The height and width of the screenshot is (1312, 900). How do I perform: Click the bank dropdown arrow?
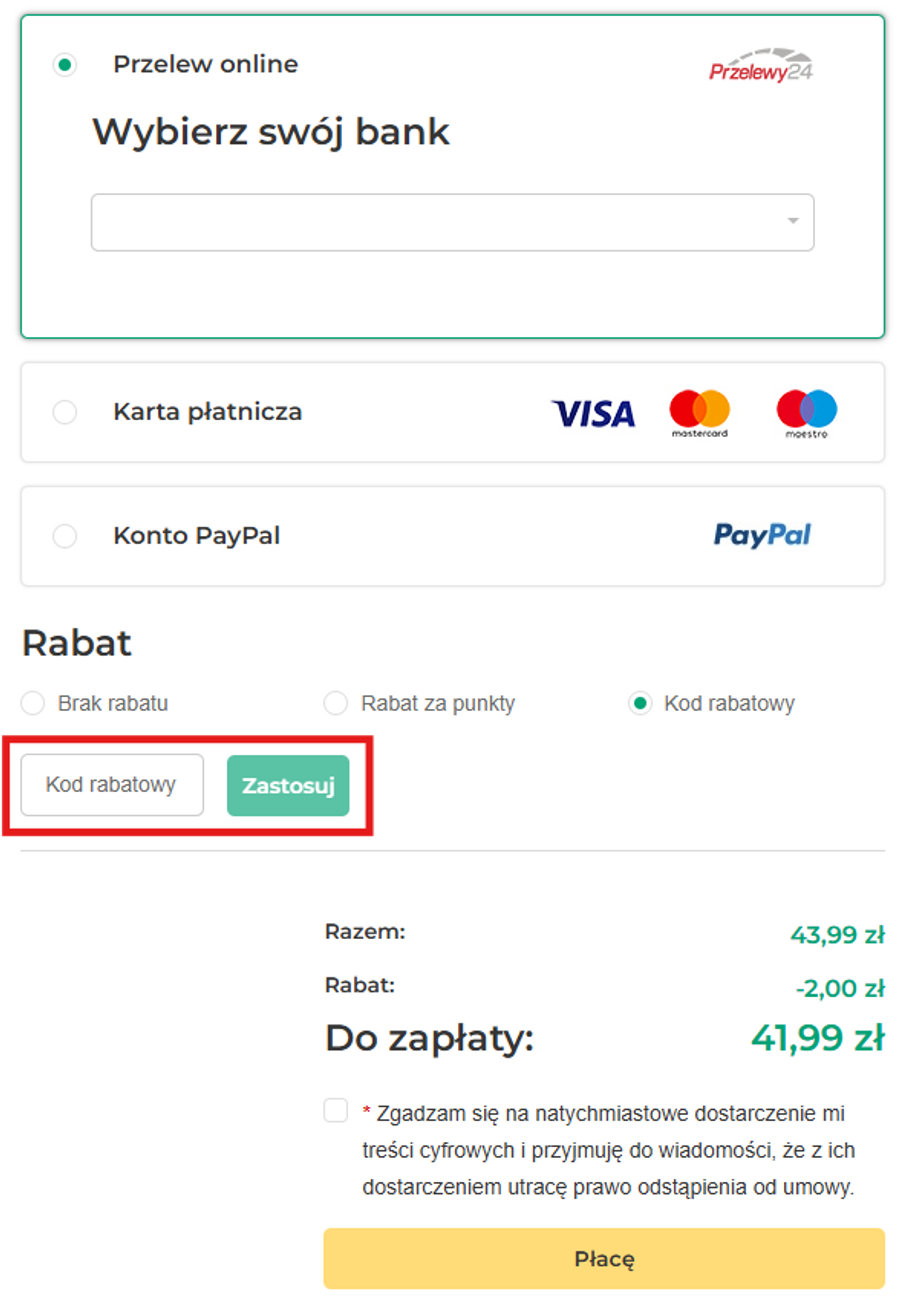[793, 221]
